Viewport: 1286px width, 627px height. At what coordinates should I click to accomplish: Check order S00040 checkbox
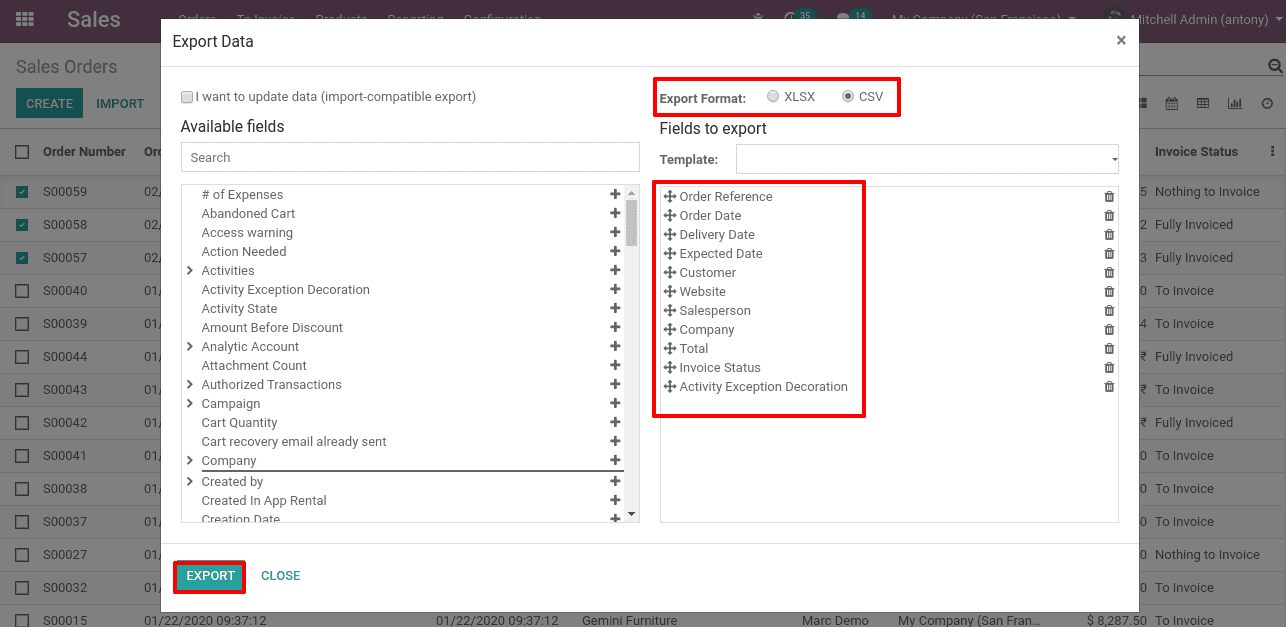[x=22, y=291]
